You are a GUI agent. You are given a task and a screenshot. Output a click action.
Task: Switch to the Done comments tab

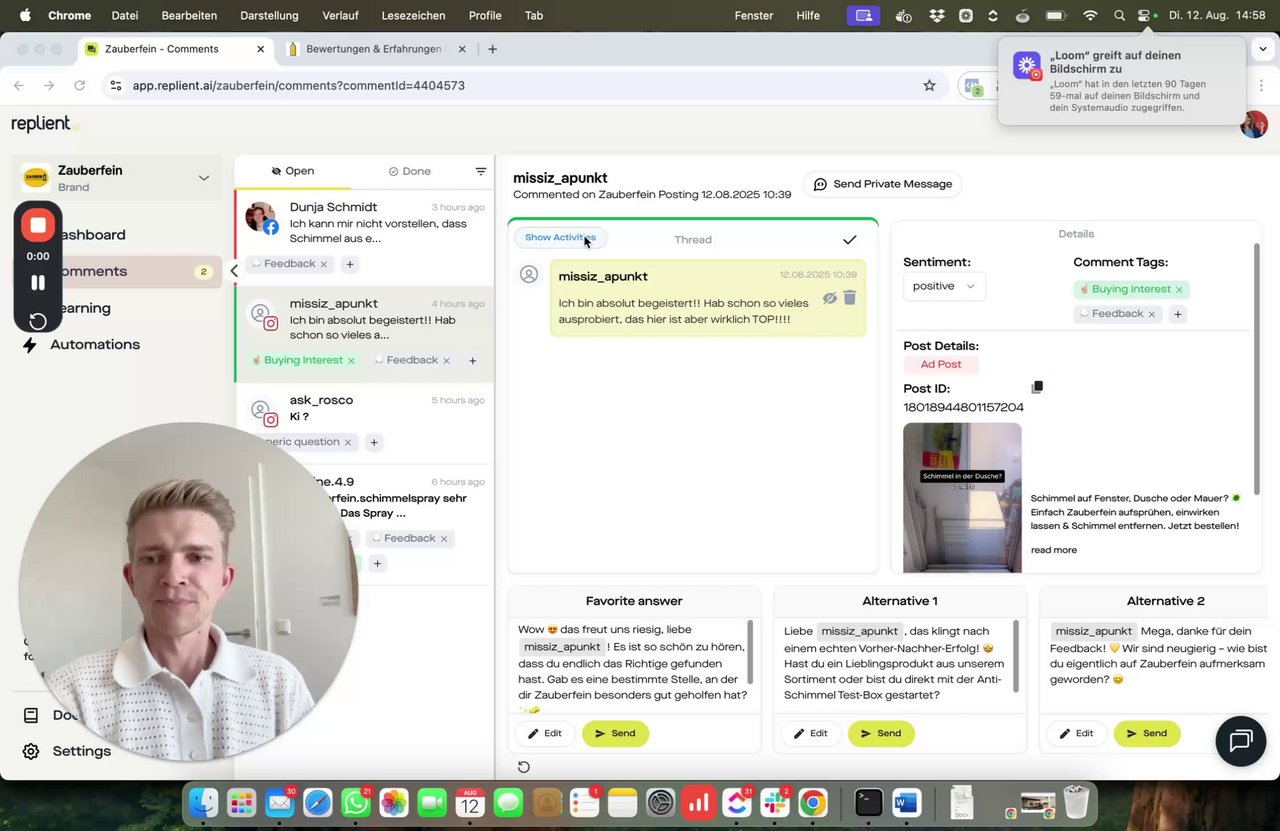pos(409,171)
